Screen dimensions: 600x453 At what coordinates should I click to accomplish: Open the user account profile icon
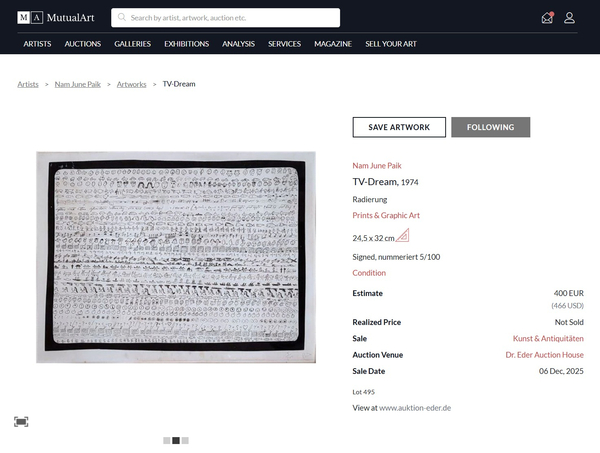coord(570,18)
